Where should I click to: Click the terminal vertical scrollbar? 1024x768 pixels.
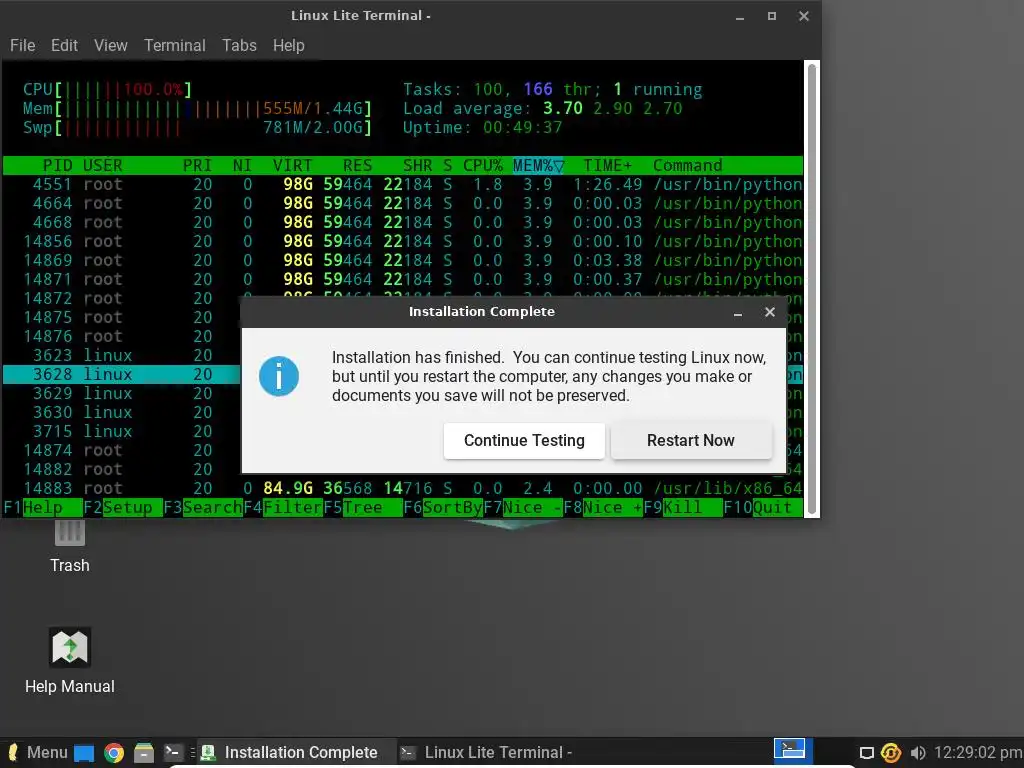point(812,289)
